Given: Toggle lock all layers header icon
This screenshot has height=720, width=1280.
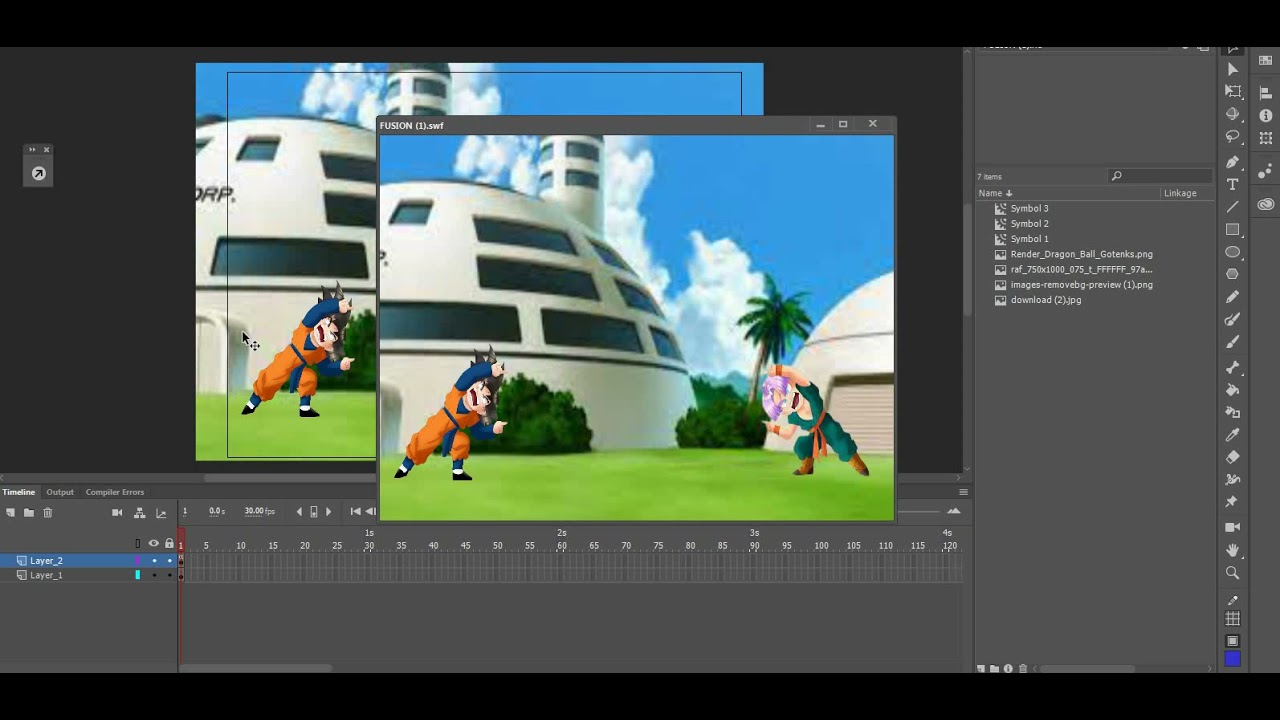Looking at the screenshot, I should pos(169,544).
